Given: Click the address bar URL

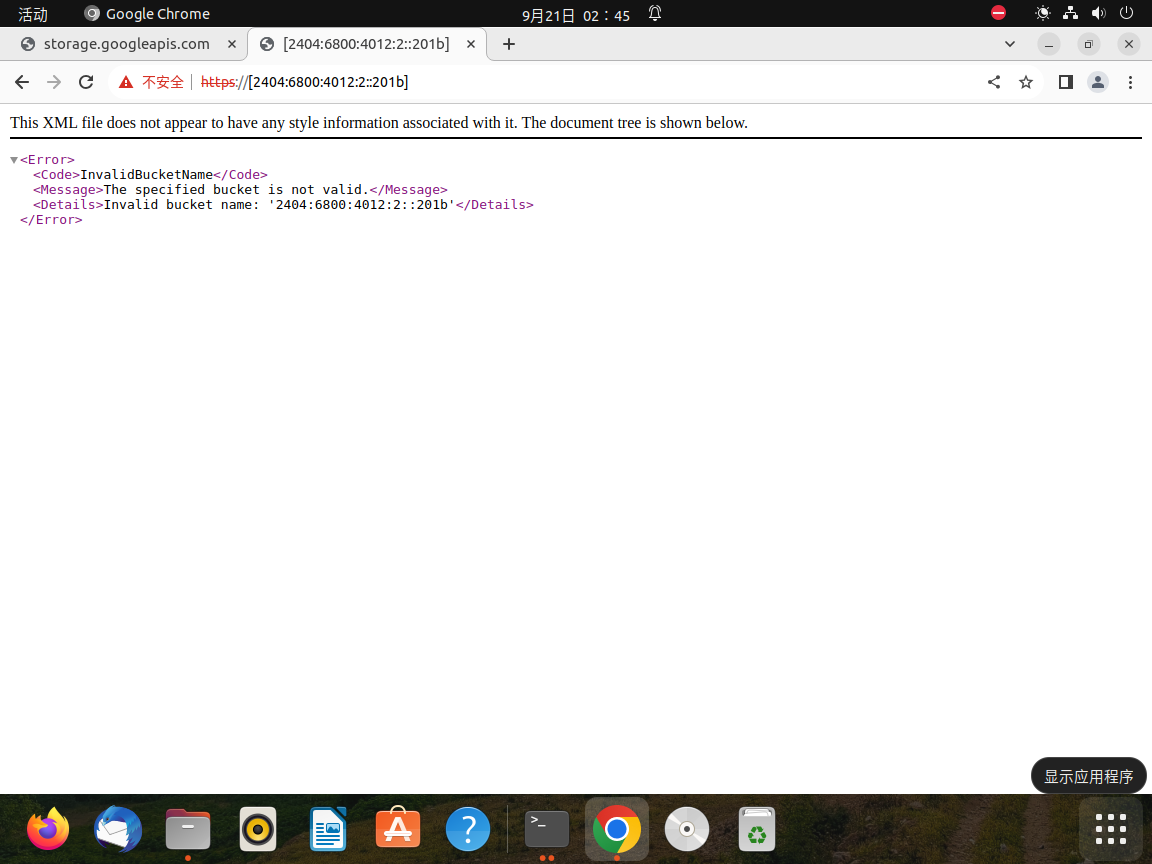Looking at the screenshot, I should [304, 82].
